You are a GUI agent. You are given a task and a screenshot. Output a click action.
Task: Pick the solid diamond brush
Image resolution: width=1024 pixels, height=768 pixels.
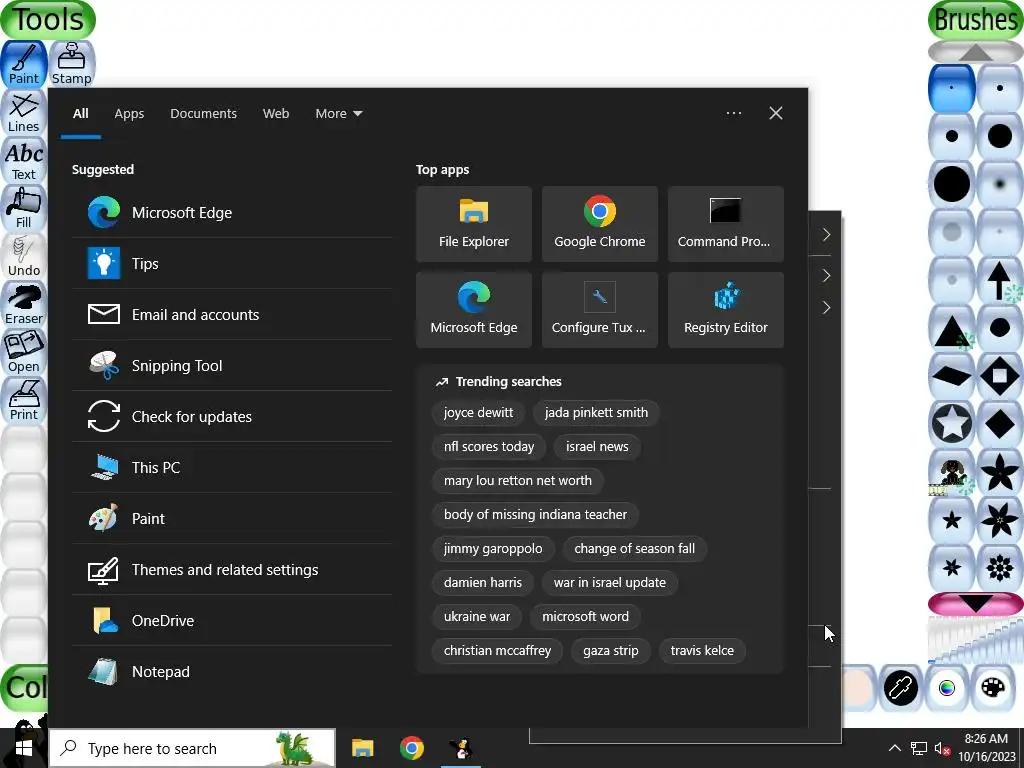coord(999,424)
